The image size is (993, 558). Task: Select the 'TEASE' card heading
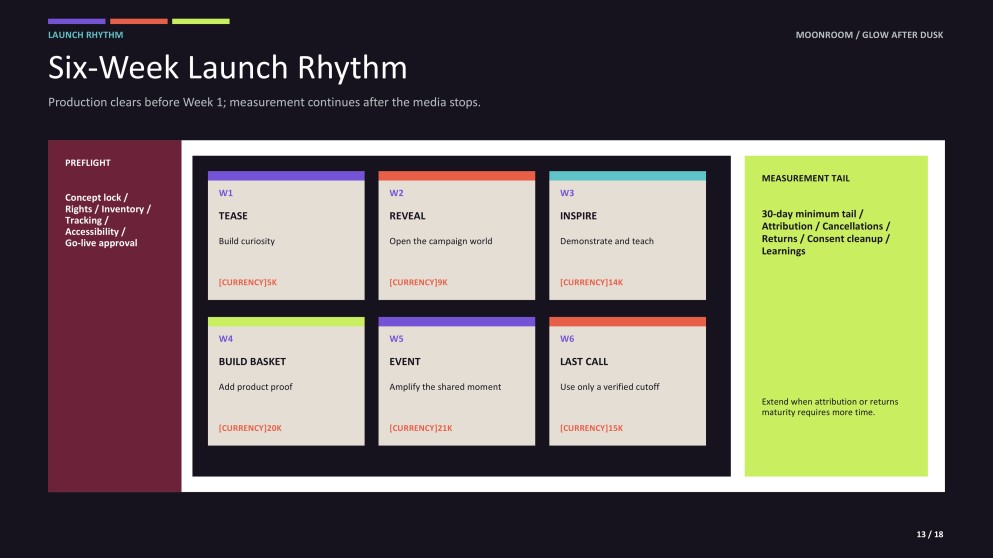point(233,215)
